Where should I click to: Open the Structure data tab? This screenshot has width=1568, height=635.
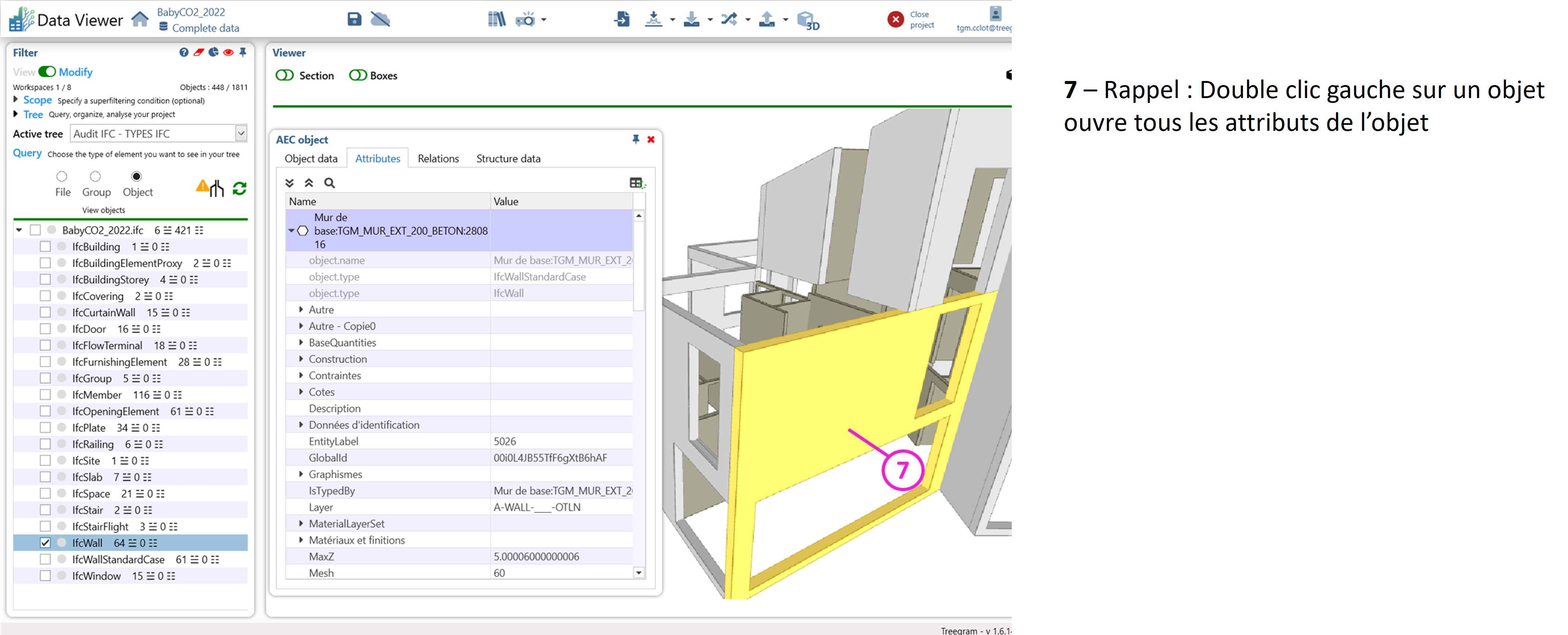508,159
